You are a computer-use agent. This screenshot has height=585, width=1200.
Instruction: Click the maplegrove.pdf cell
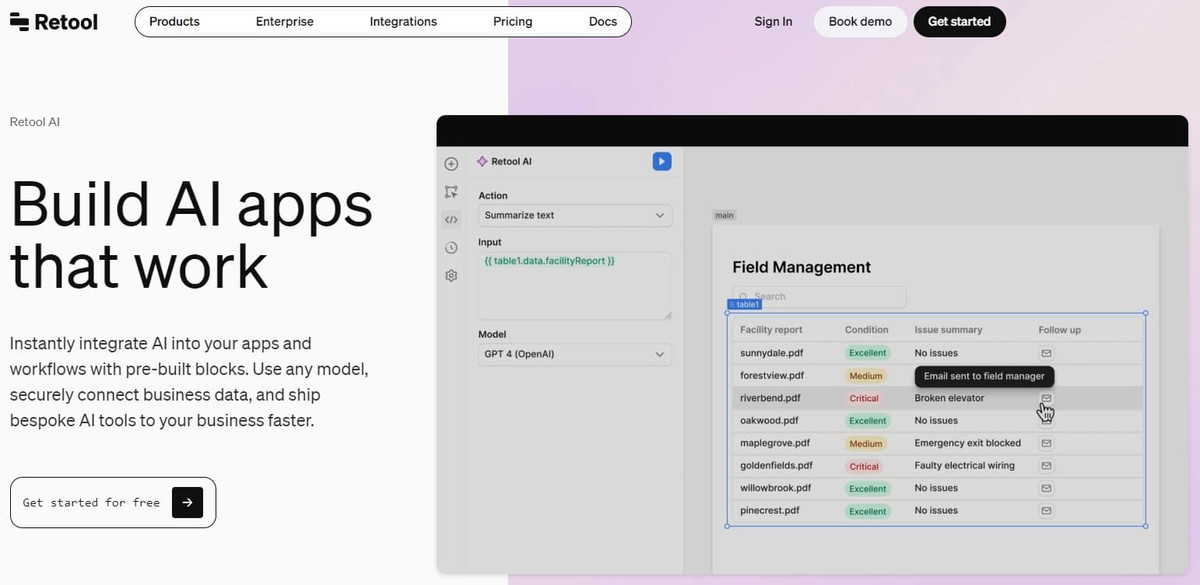click(x=775, y=443)
